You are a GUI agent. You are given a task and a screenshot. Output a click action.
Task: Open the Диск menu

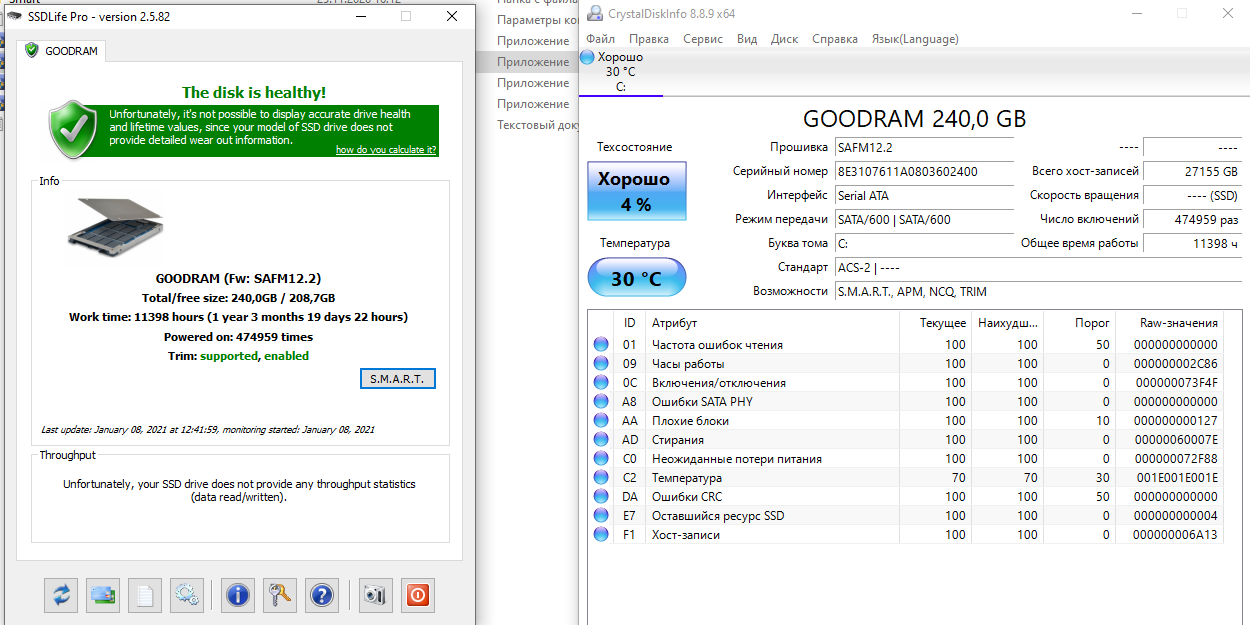(785, 39)
